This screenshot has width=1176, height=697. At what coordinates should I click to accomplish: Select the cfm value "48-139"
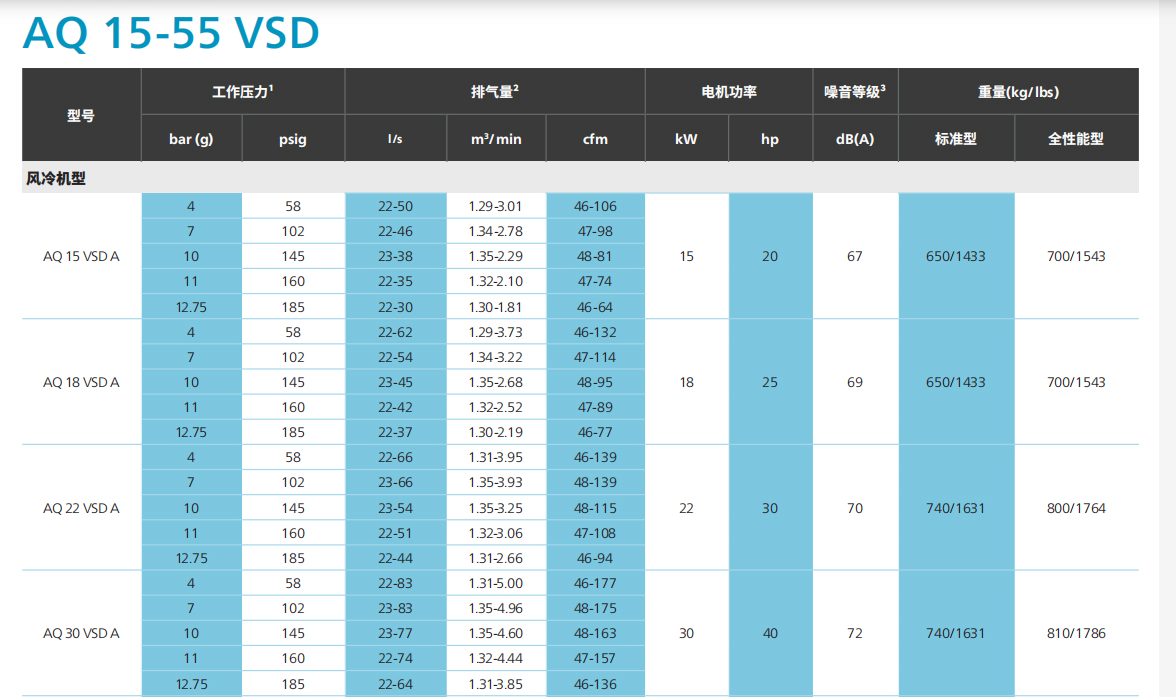click(596, 482)
